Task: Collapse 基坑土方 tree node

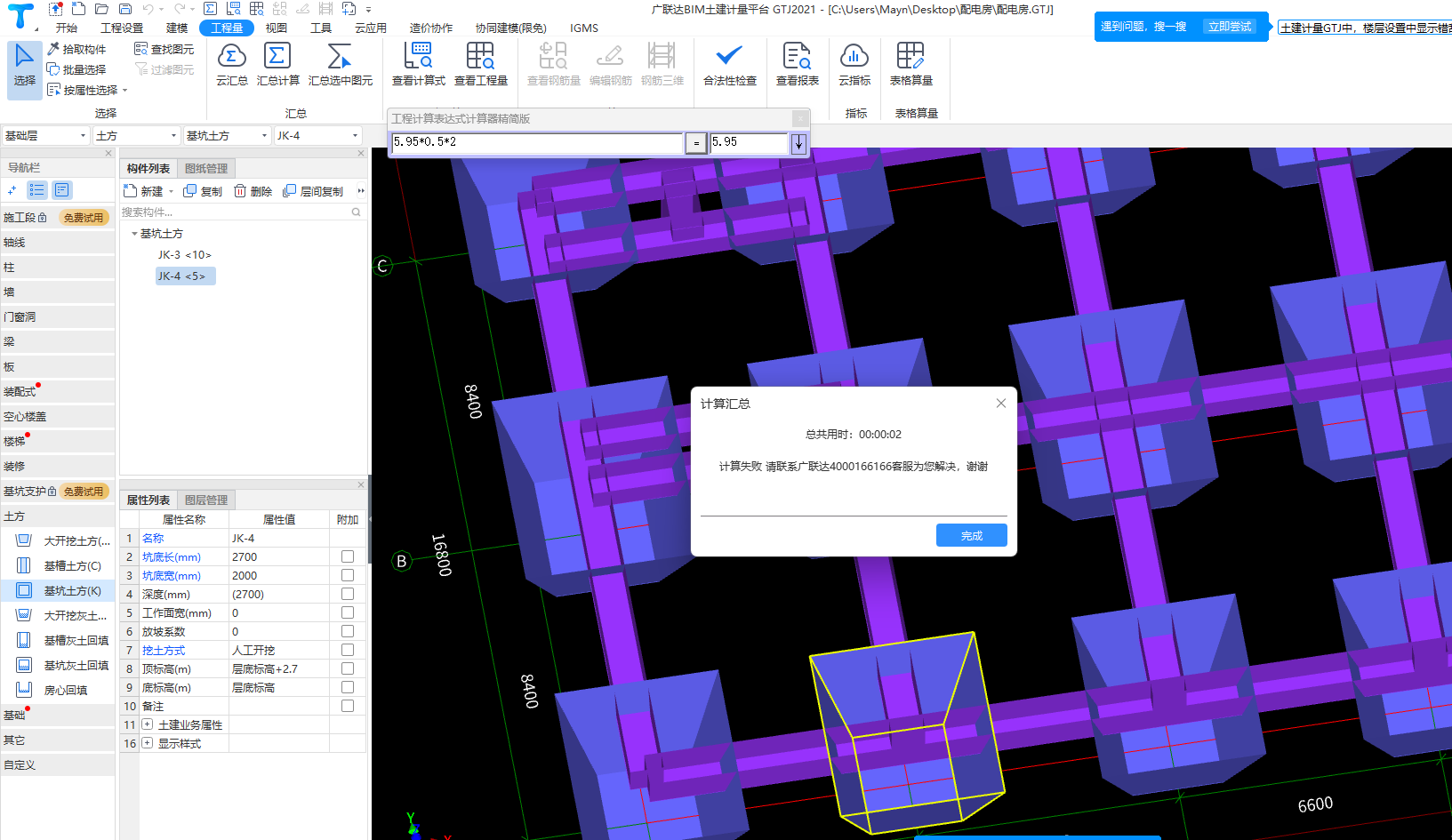Action: tap(134, 234)
